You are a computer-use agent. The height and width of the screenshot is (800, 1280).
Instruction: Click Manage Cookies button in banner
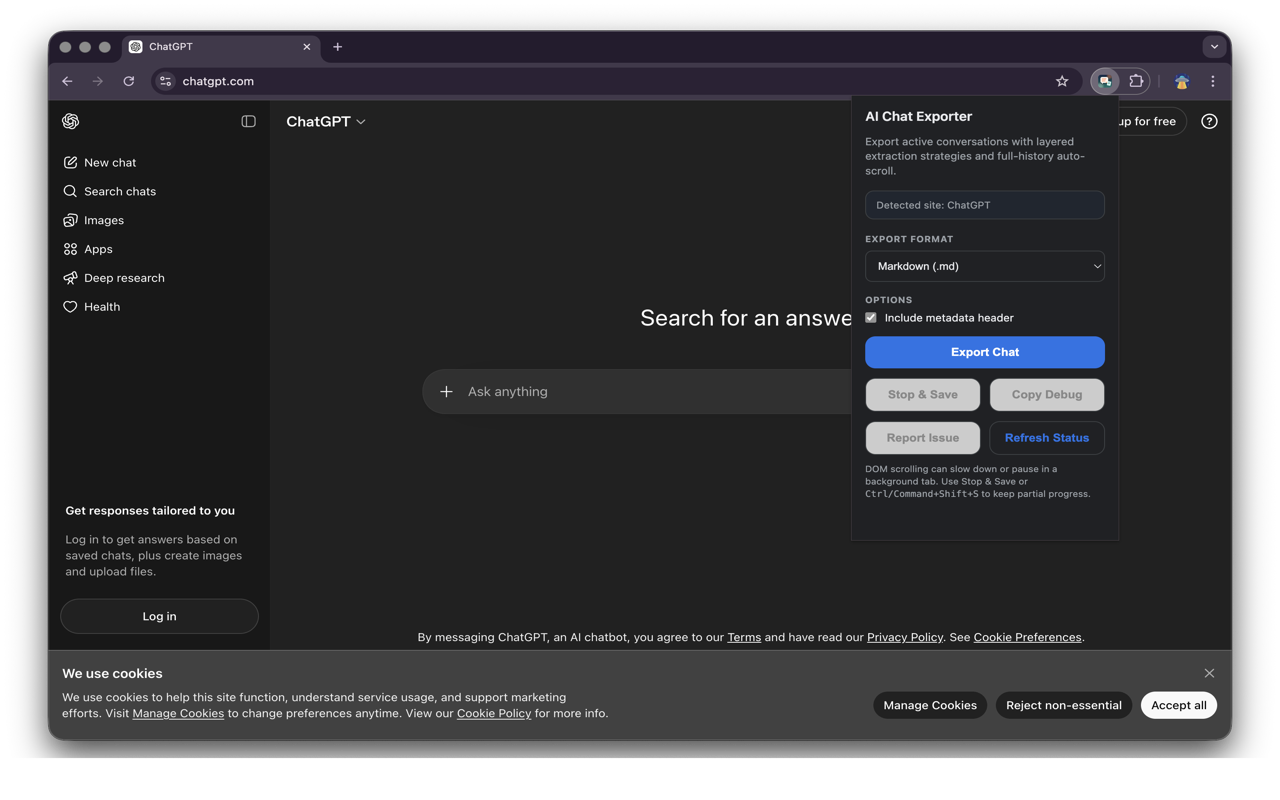[x=930, y=705]
